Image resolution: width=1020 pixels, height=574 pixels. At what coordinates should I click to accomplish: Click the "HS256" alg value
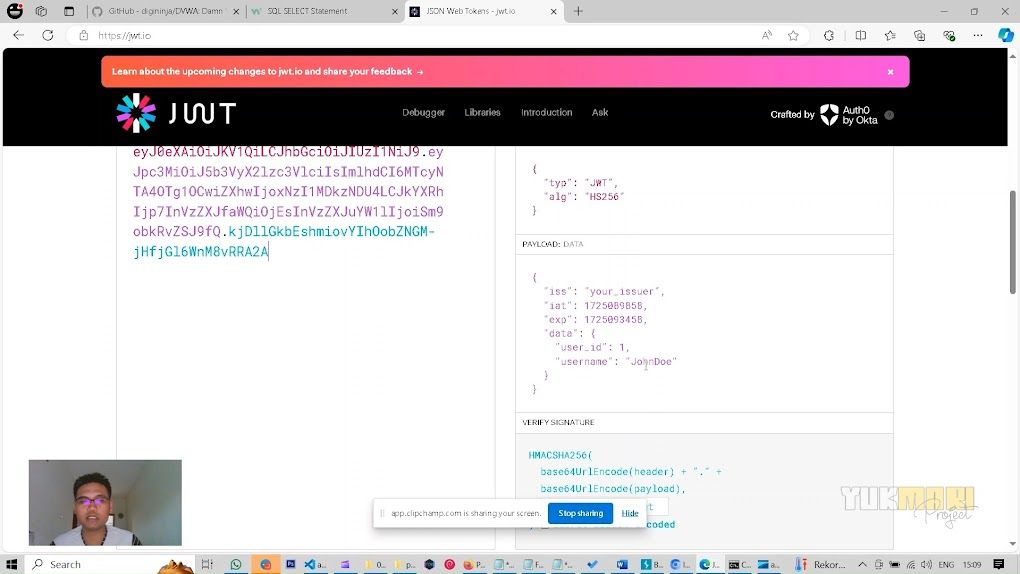point(604,197)
